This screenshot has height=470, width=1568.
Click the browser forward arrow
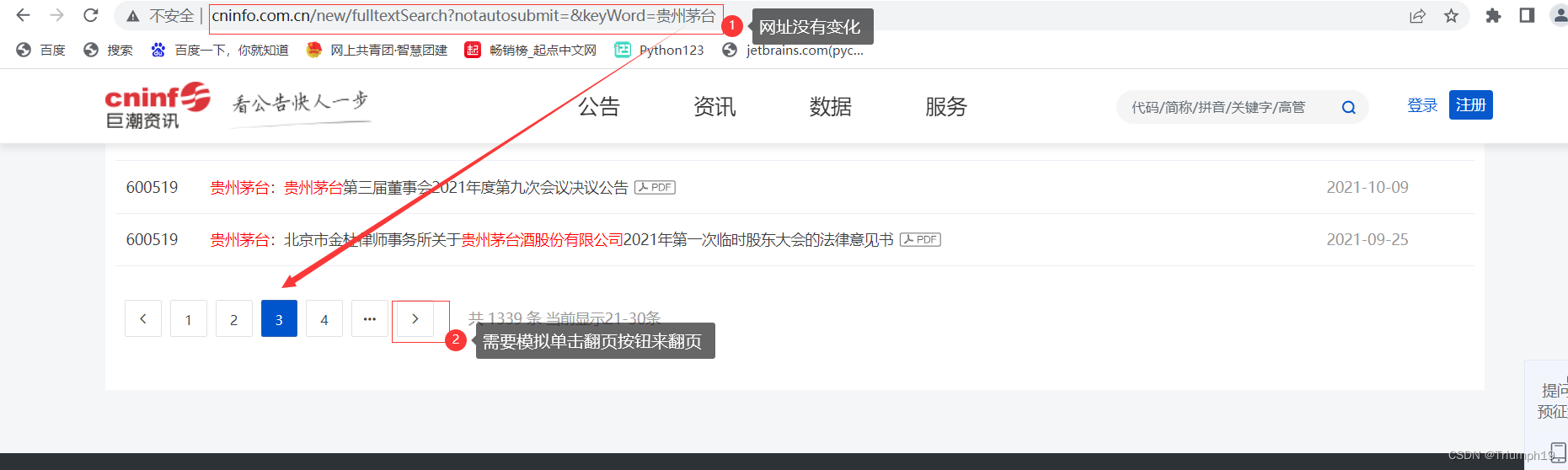pyautogui.click(x=56, y=15)
